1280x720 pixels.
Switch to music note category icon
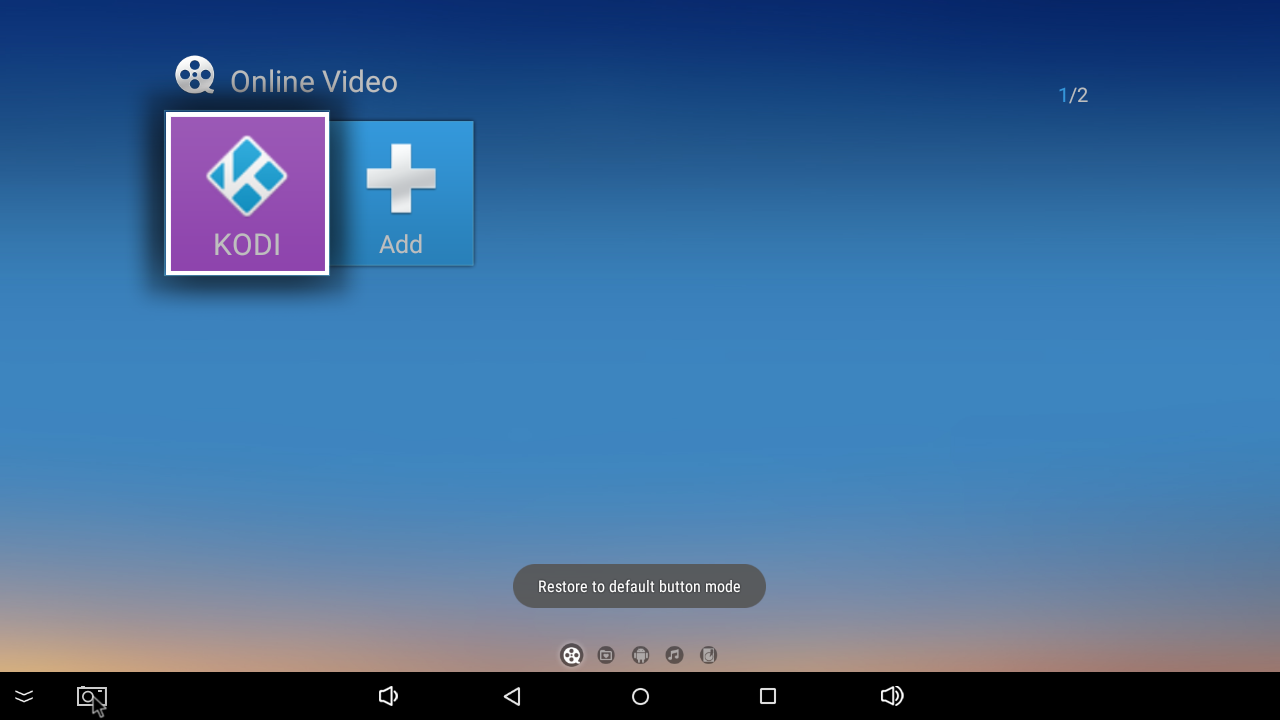674,655
